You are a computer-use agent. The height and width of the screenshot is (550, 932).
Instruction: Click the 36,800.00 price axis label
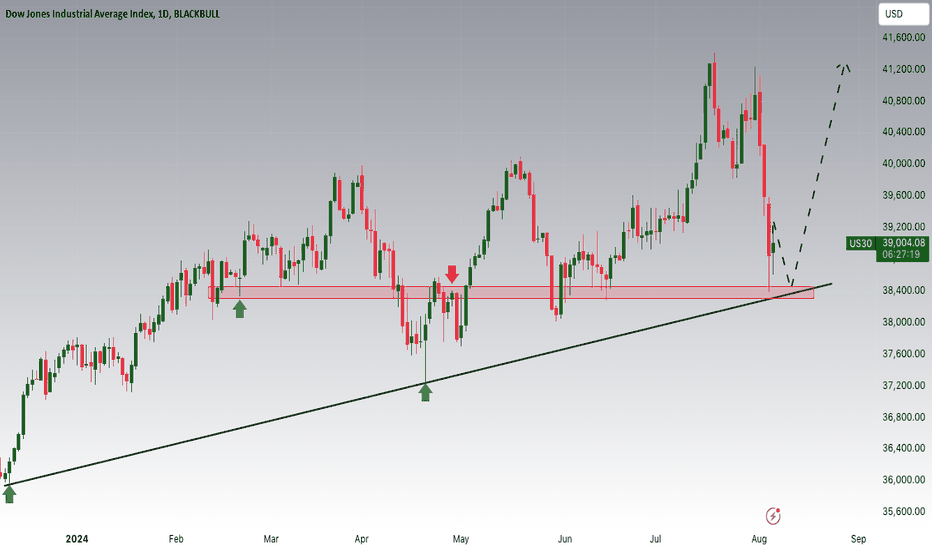click(x=903, y=417)
